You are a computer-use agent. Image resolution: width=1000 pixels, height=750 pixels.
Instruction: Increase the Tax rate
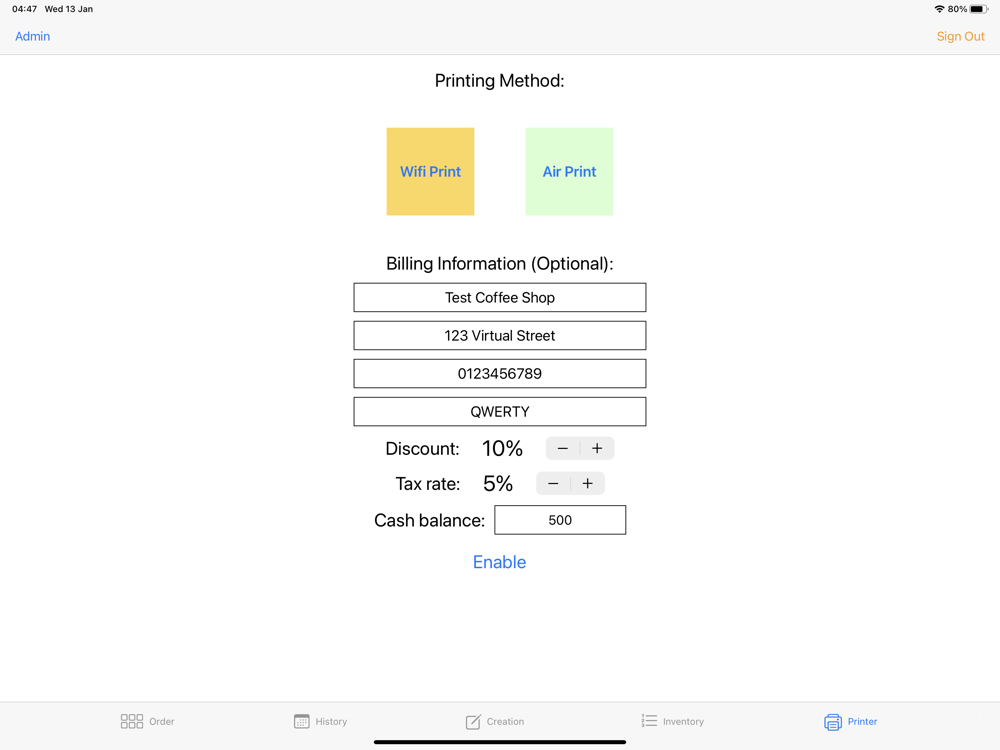click(x=587, y=483)
